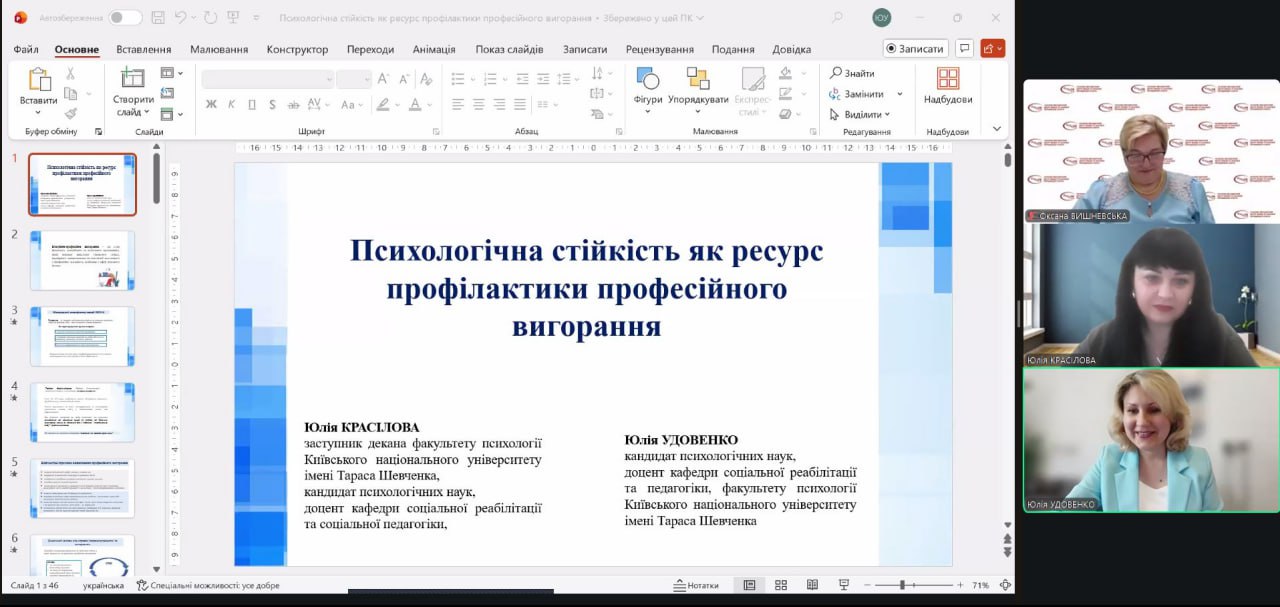Viewport: 1280px width, 607px height.
Task: Fit slide to current window
Action: pyautogui.click(x=1005, y=585)
